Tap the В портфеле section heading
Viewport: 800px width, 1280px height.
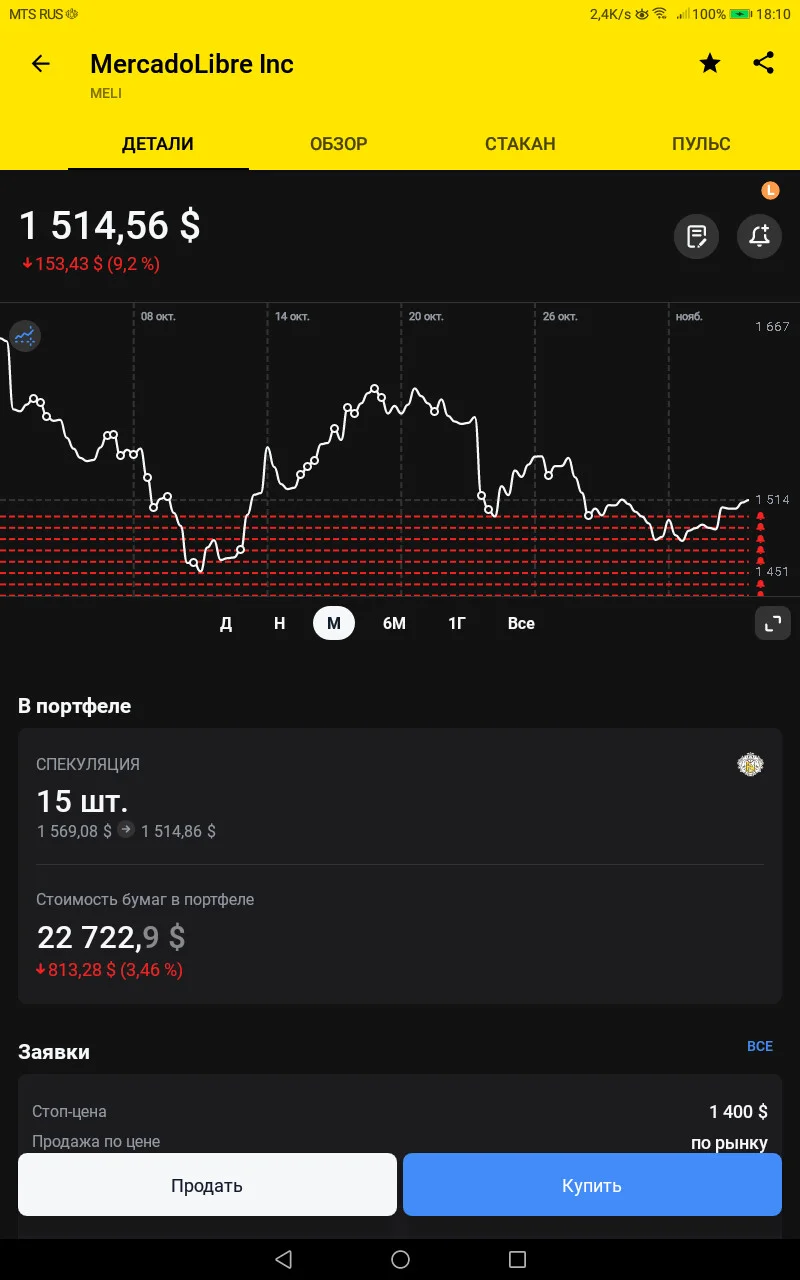tap(74, 706)
